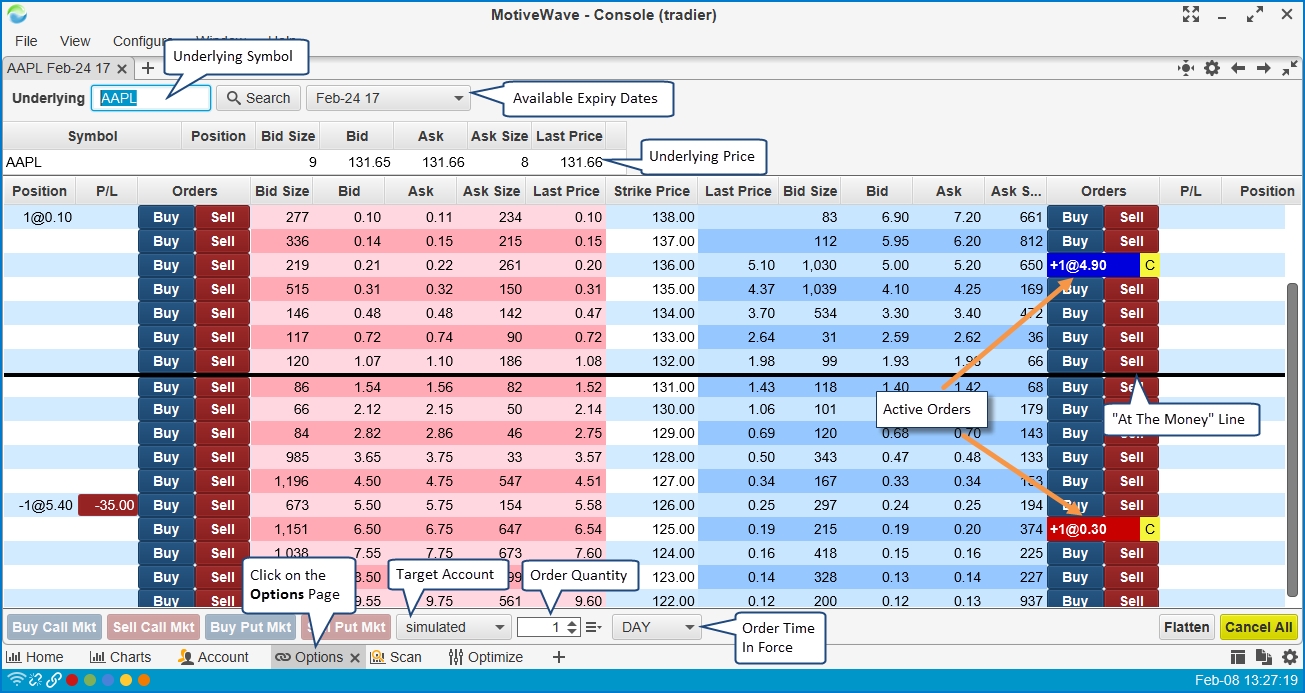Screen dimensions: 1305x693
Task: Click the WiFi connection status icon
Action: (x=15, y=680)
